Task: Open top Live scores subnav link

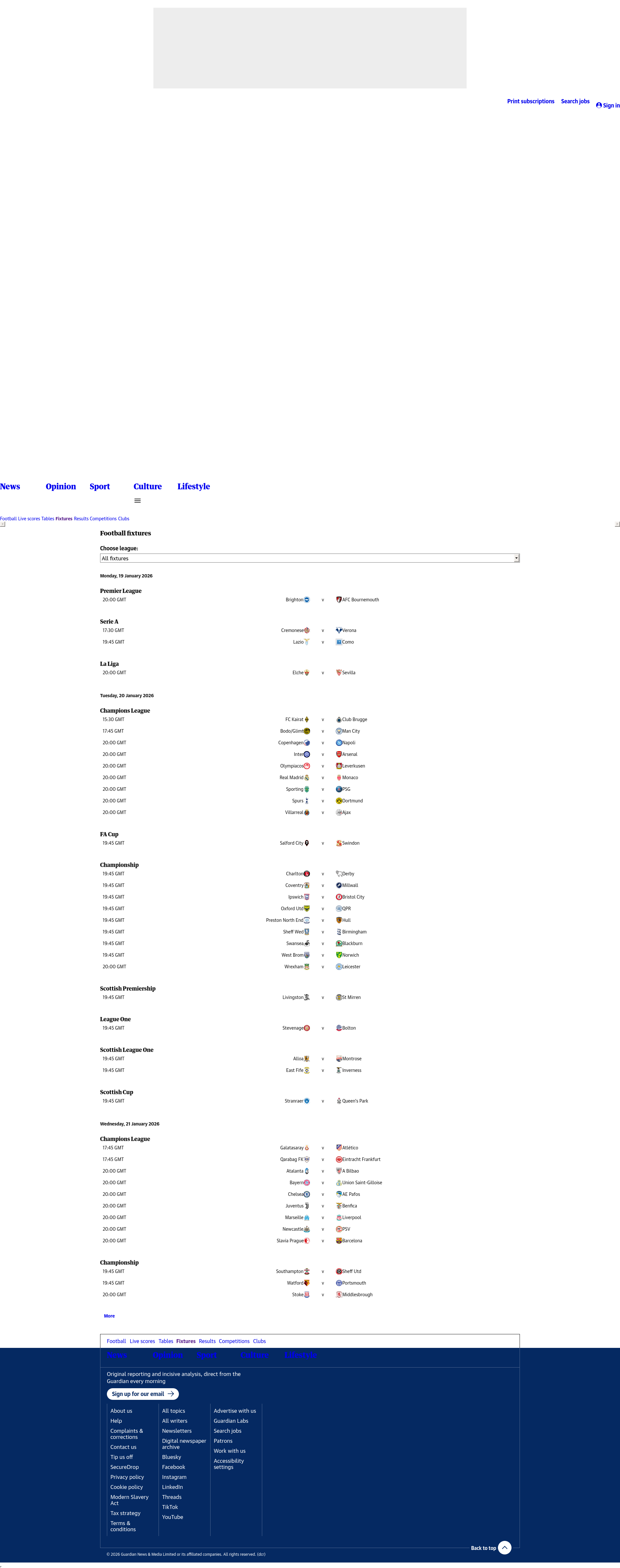Action: [x=29, y=519]
